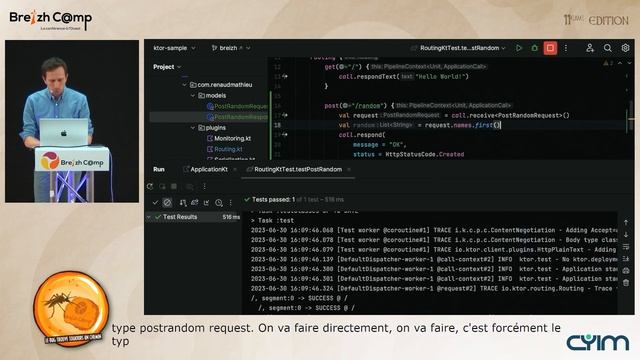
Task: Click '> Task :test' line in console
Action: tap(272, 220)
